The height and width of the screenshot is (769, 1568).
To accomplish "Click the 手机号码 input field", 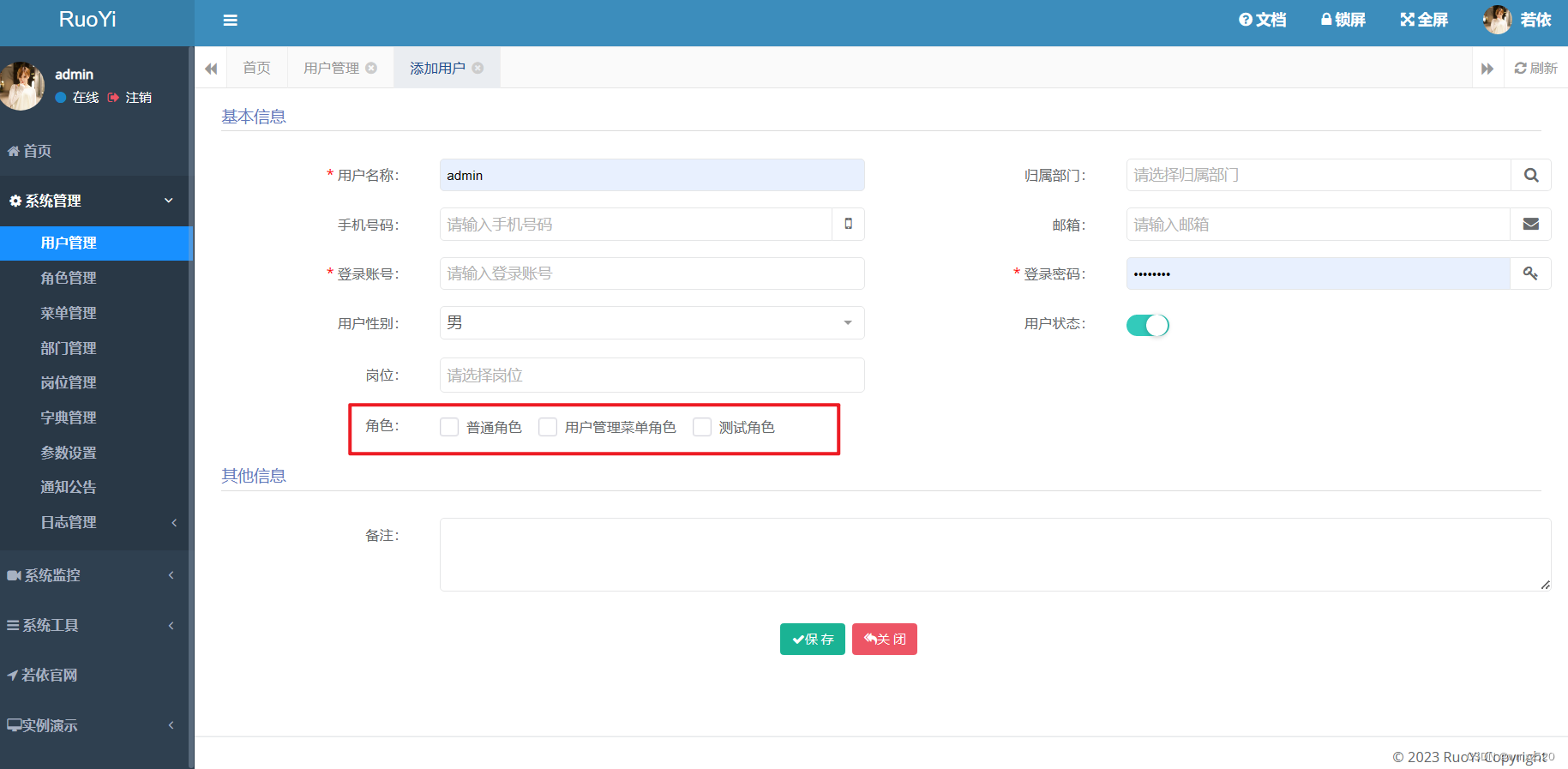I will click(x=636, y=224).
